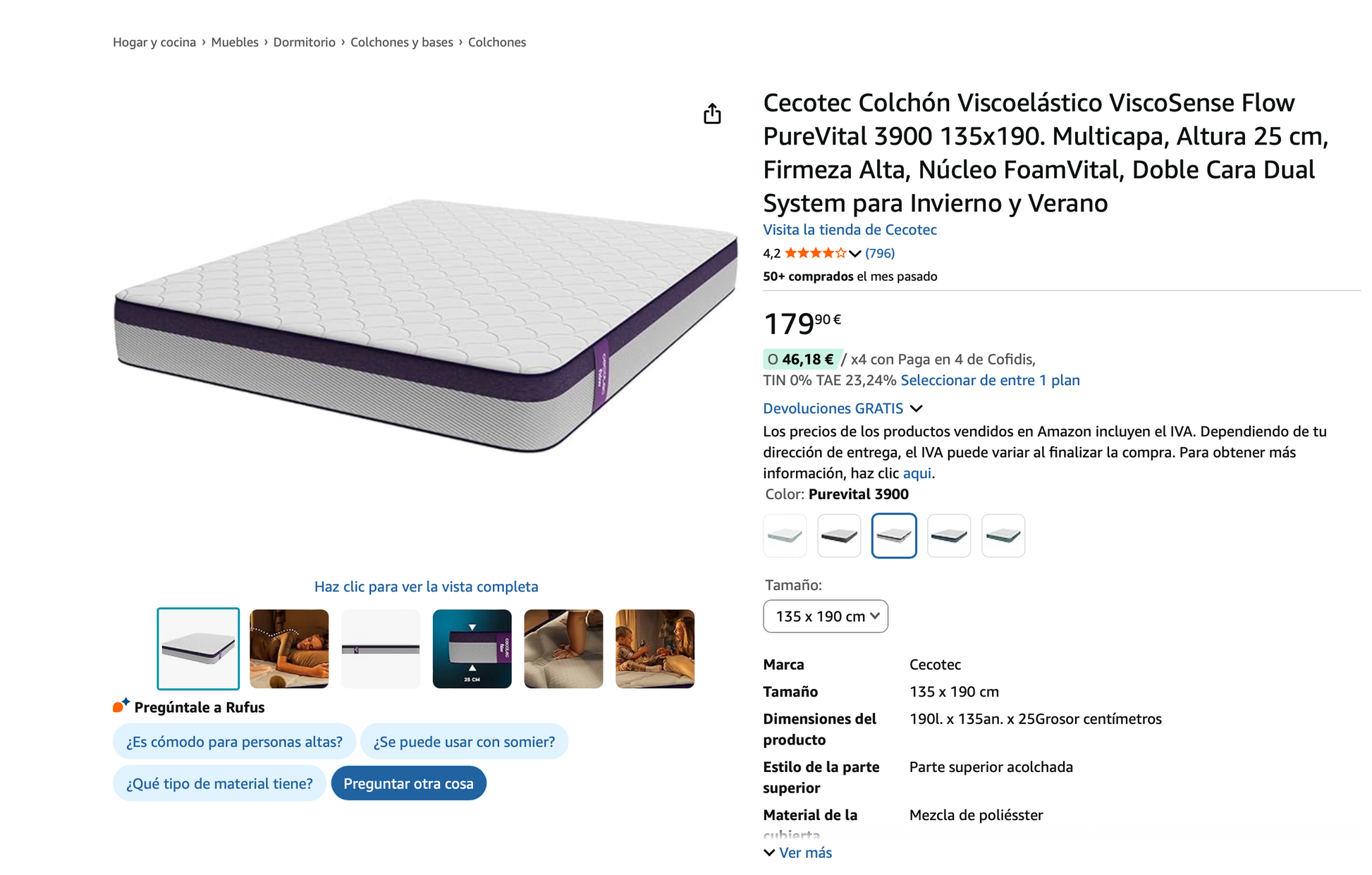
Task: Select the first white mattress color swatch
Action: coord(785,536)
